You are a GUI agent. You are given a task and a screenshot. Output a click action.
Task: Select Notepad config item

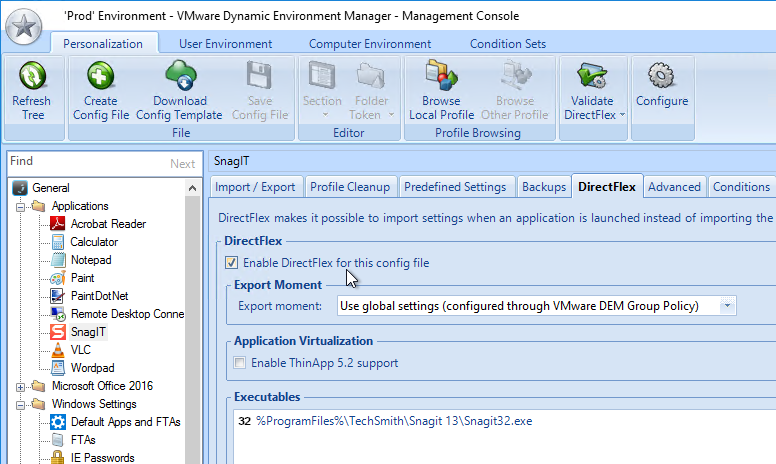91,260
